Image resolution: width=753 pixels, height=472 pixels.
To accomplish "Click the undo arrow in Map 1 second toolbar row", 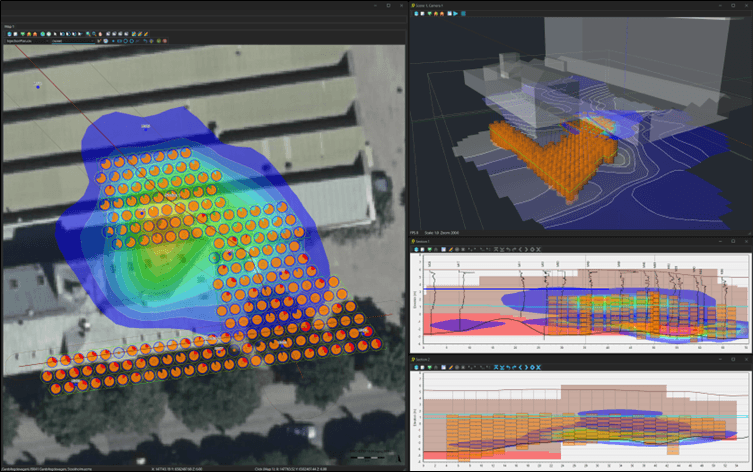I will tap(145, 41).
